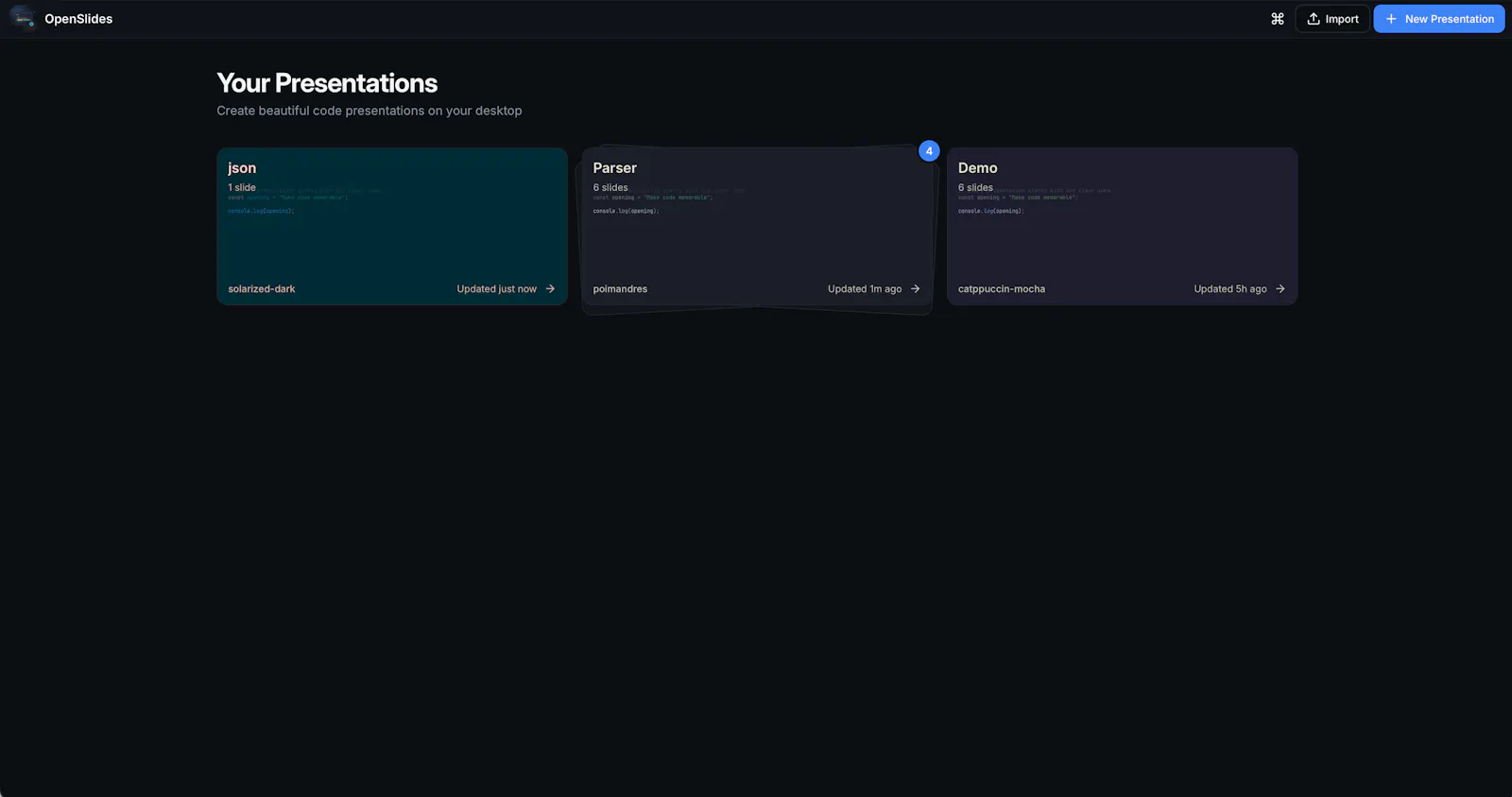Select the 'catppuccin-mocha' theme label
This screenshot has width=1512, height=797.
(1002, 289)
